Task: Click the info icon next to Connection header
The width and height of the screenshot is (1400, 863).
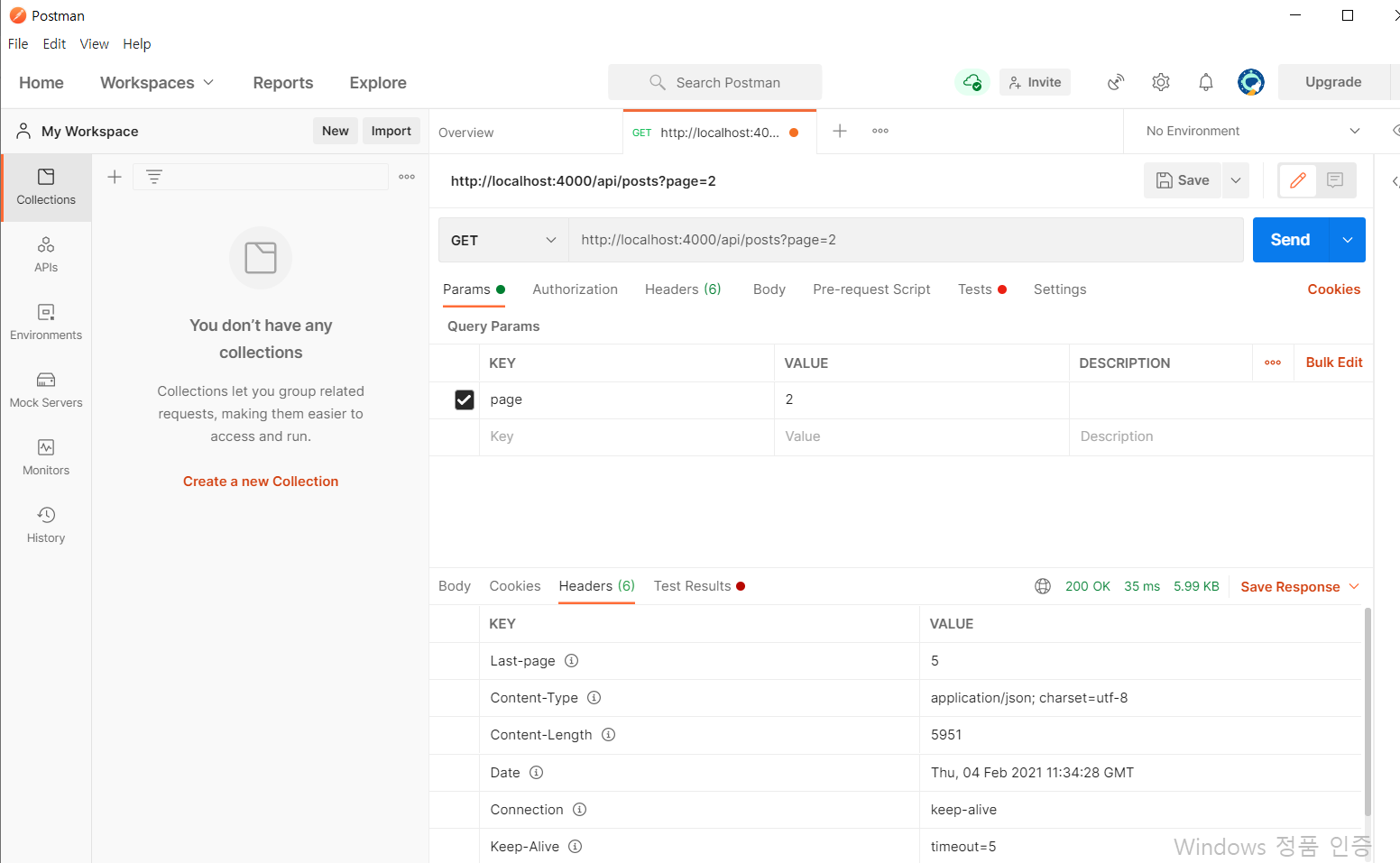Action: tap(579, 810)
